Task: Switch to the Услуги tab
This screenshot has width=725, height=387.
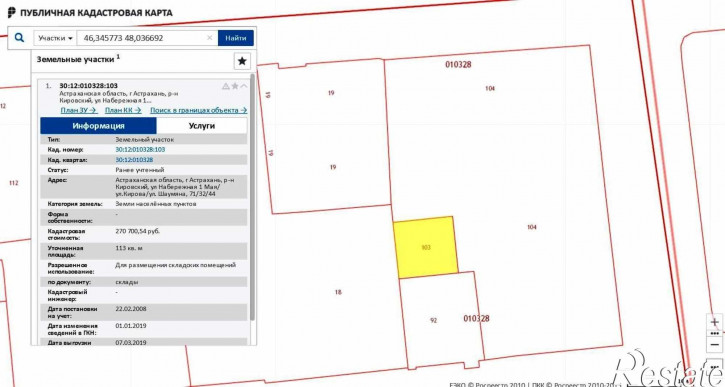Action: coord(202,126)
